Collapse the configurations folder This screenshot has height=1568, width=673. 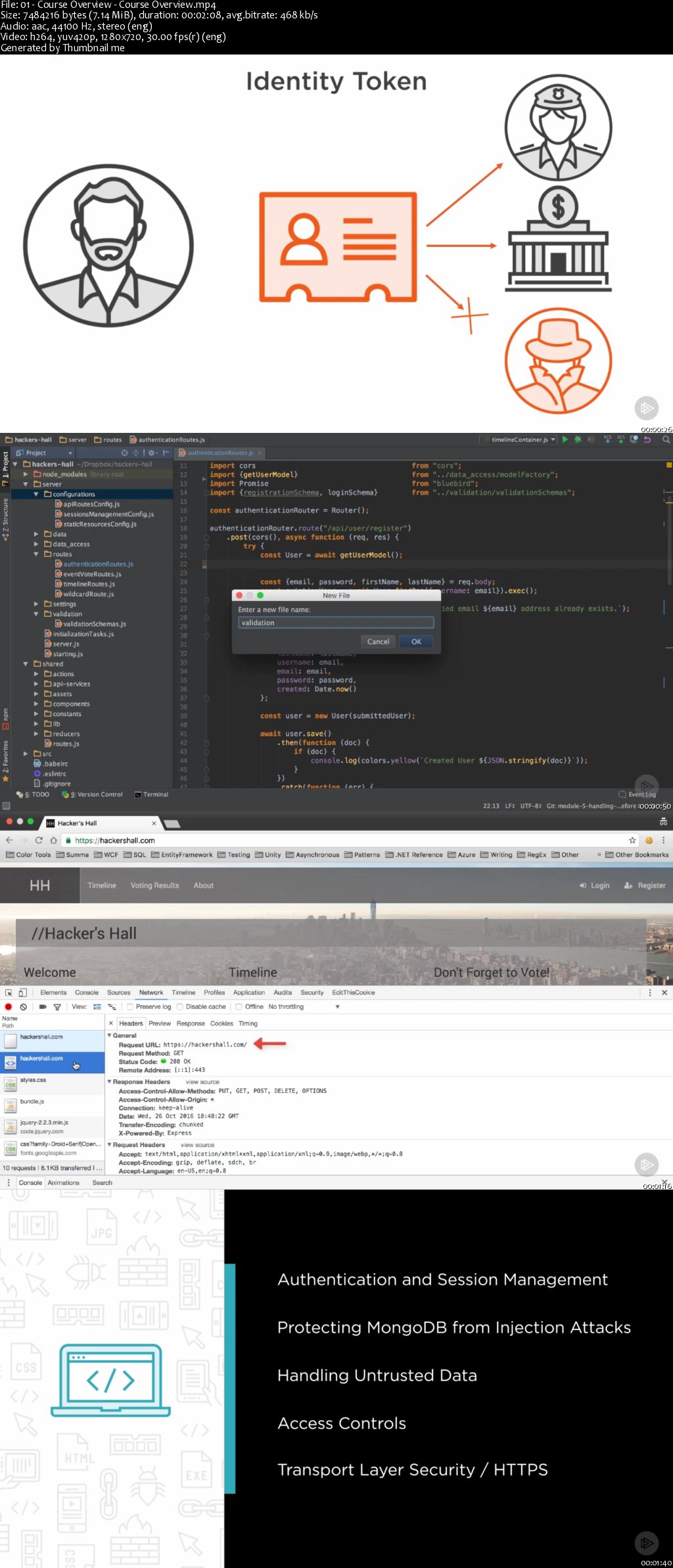pos(36,494)
